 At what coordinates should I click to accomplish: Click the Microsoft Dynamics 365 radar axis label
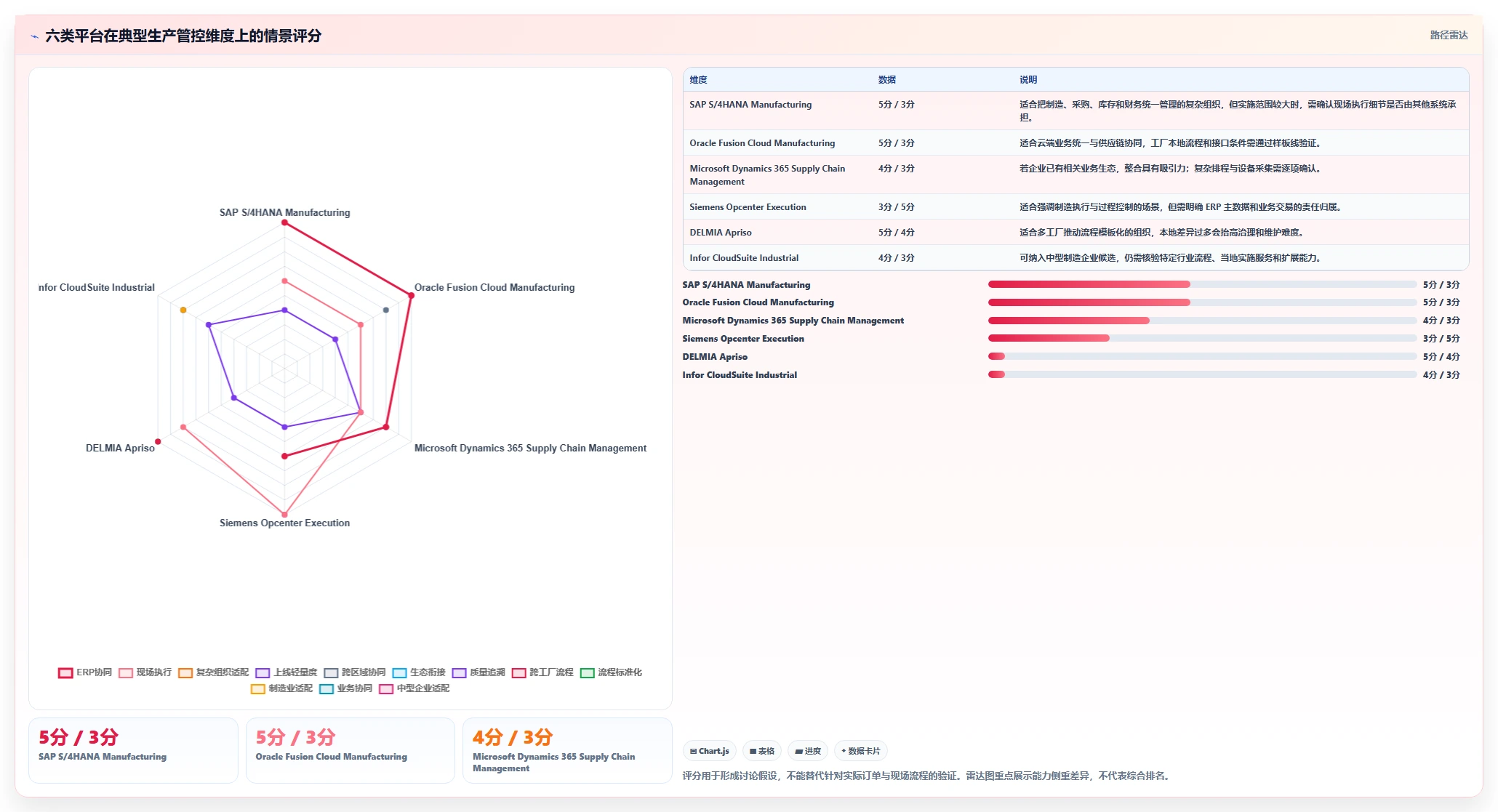tap(530, 448)
